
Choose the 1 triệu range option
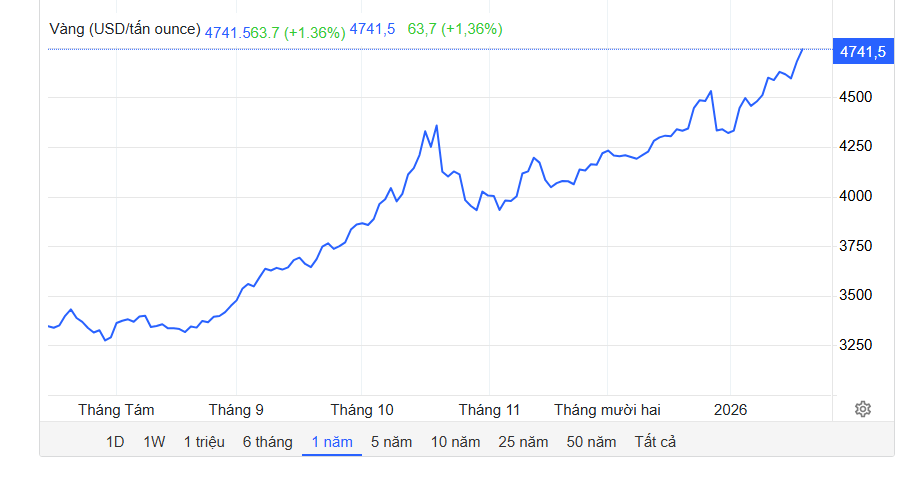pos(204,442)
